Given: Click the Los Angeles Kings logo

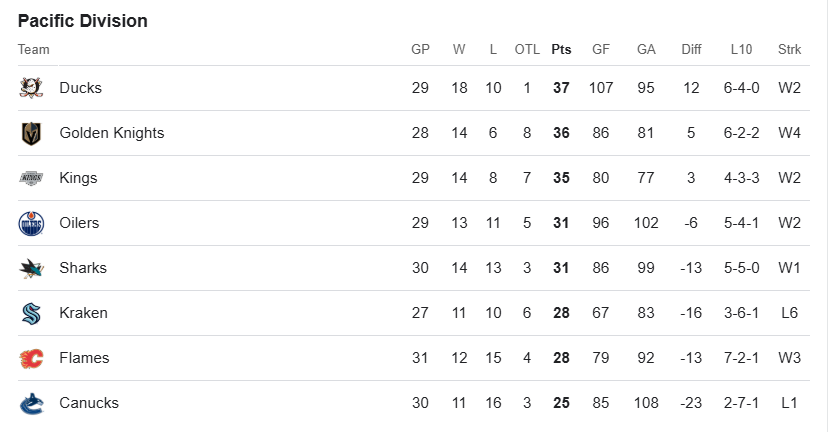Looking at the screenshot, I should [31, 178].
